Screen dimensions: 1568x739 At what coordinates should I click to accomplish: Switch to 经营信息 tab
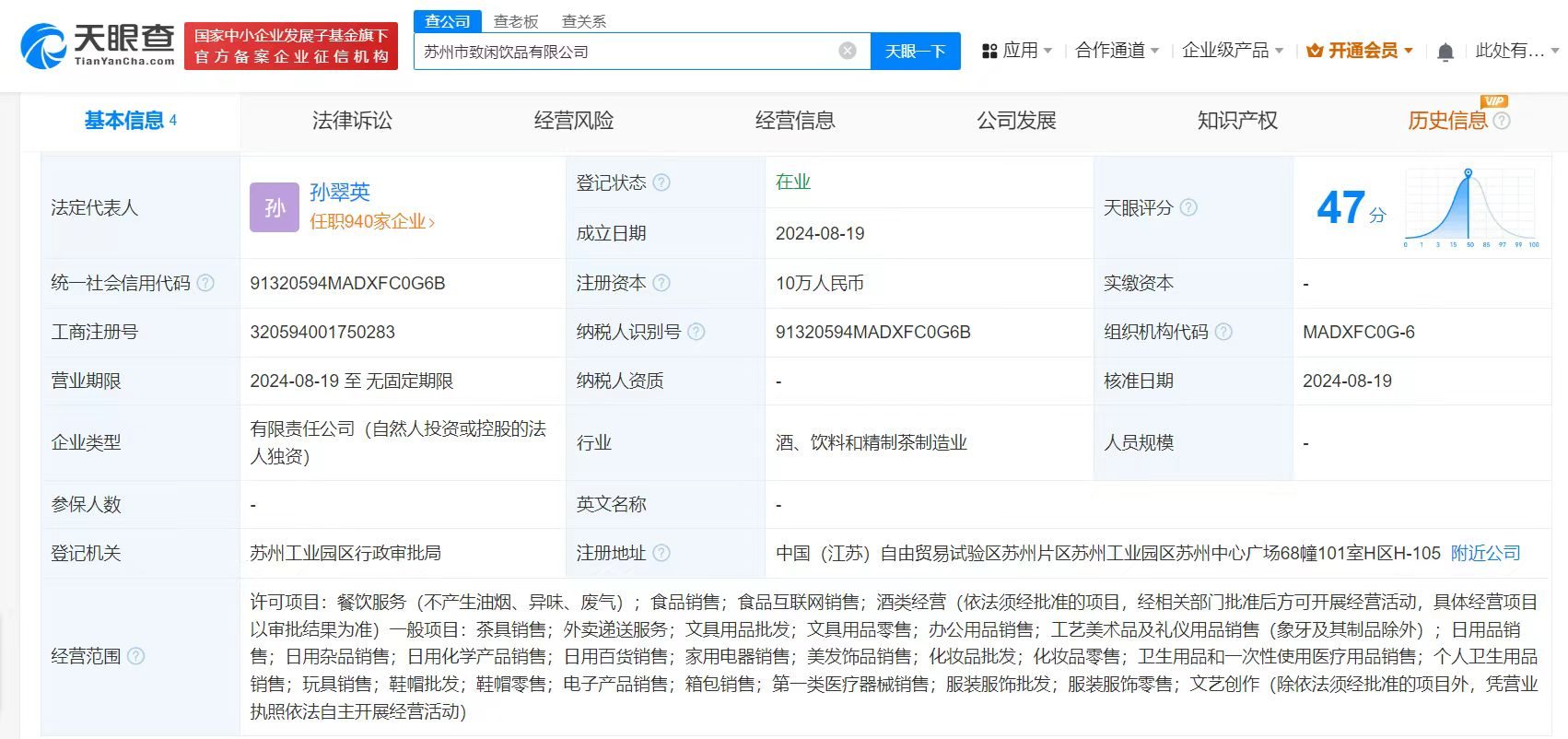click(x=794, y=121)
